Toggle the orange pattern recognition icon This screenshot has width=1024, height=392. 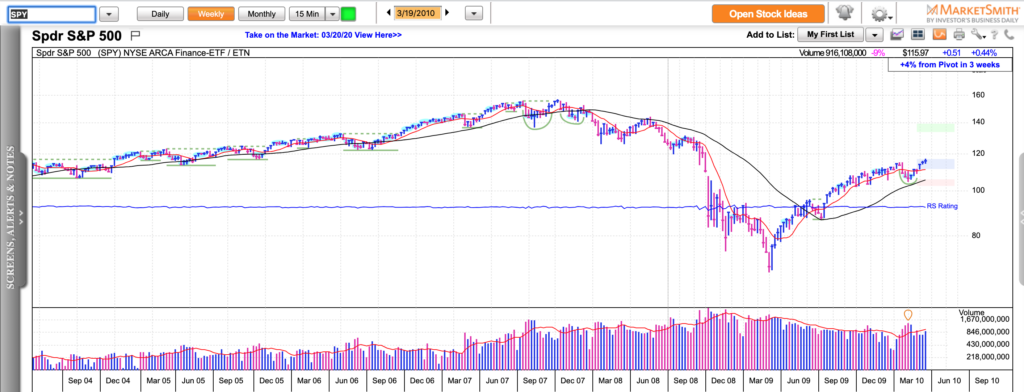pyautogui.click(x=938, y=35)
